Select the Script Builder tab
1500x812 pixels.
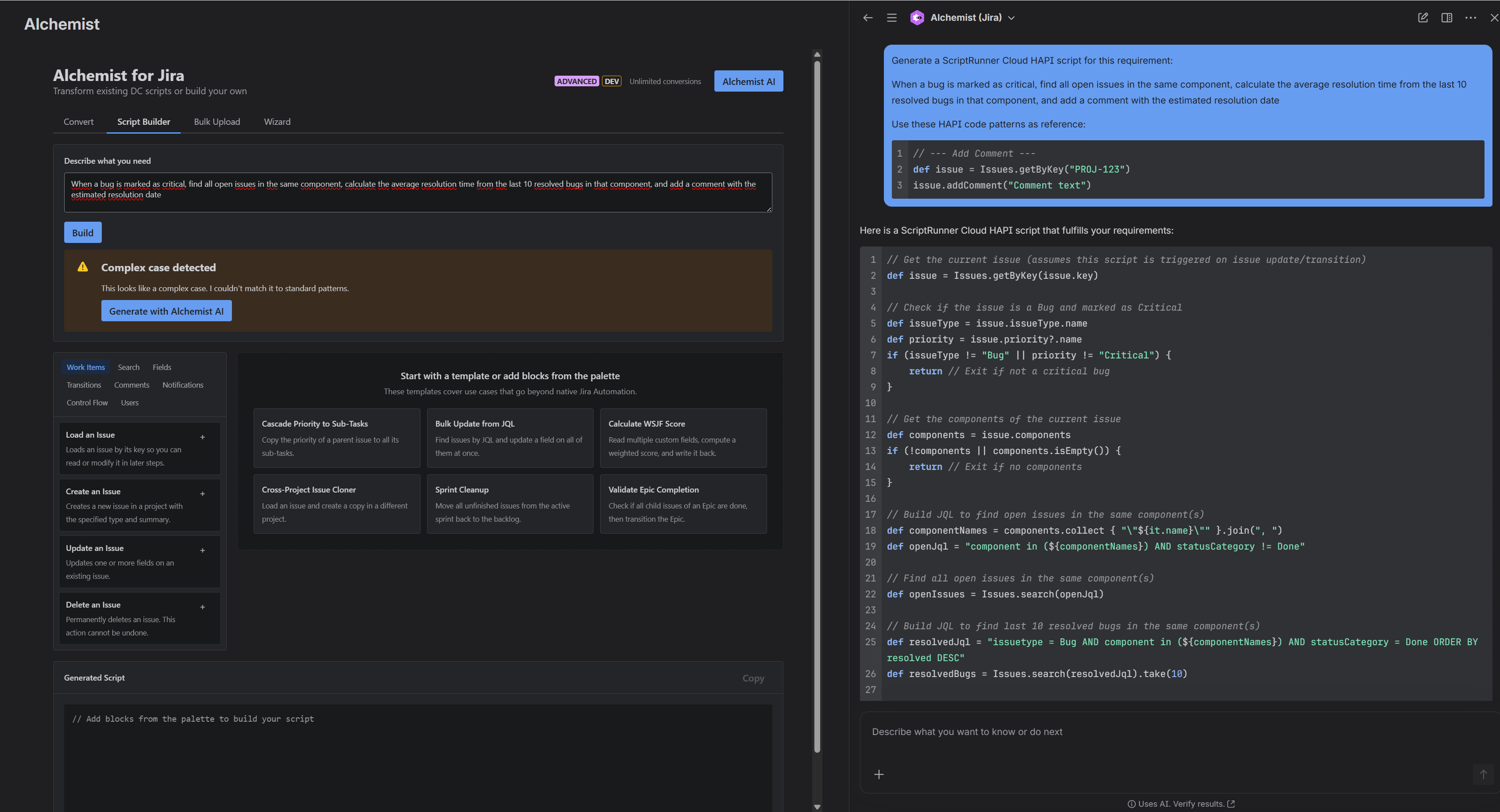pyautogui.click(x=143, y=122)
